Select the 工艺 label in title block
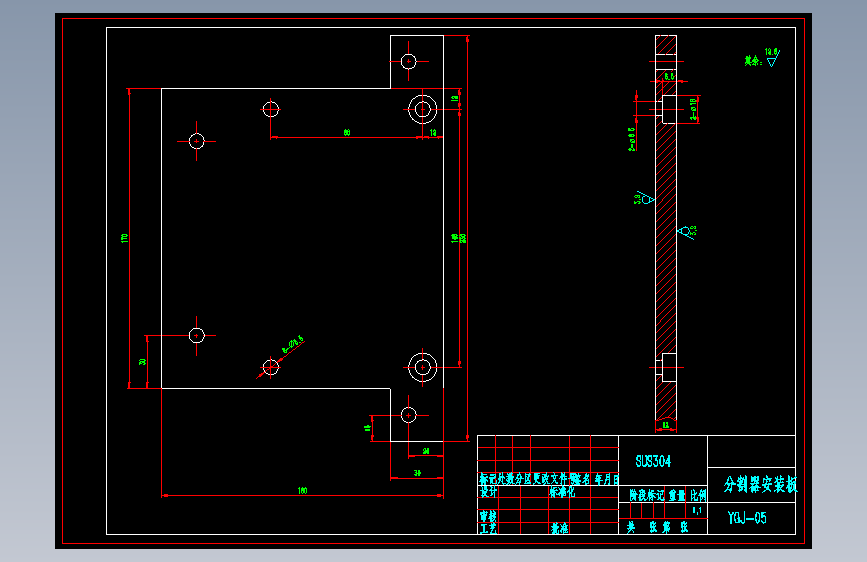 488,528
